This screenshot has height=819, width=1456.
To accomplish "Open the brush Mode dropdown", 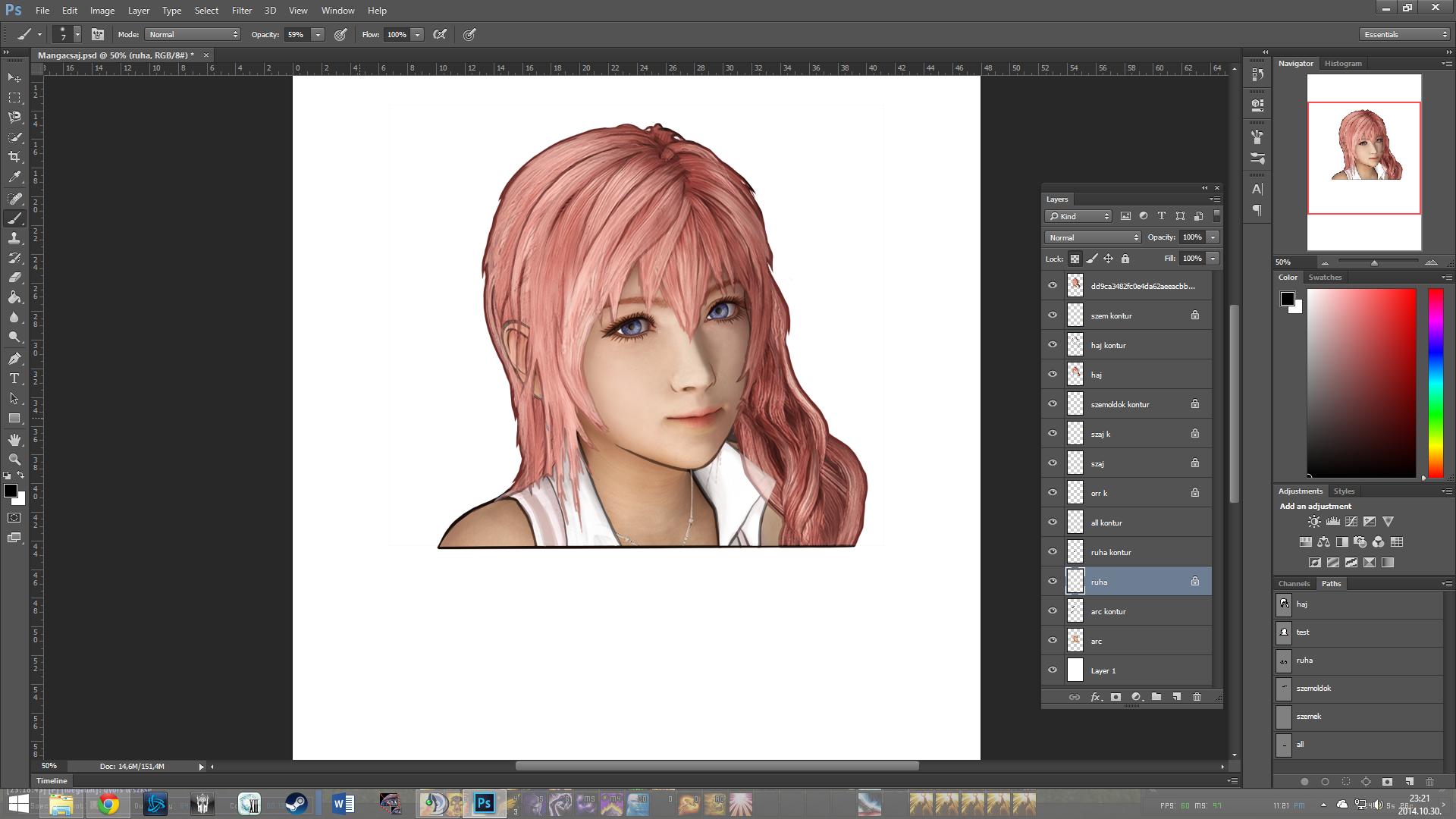I will 193,34.
